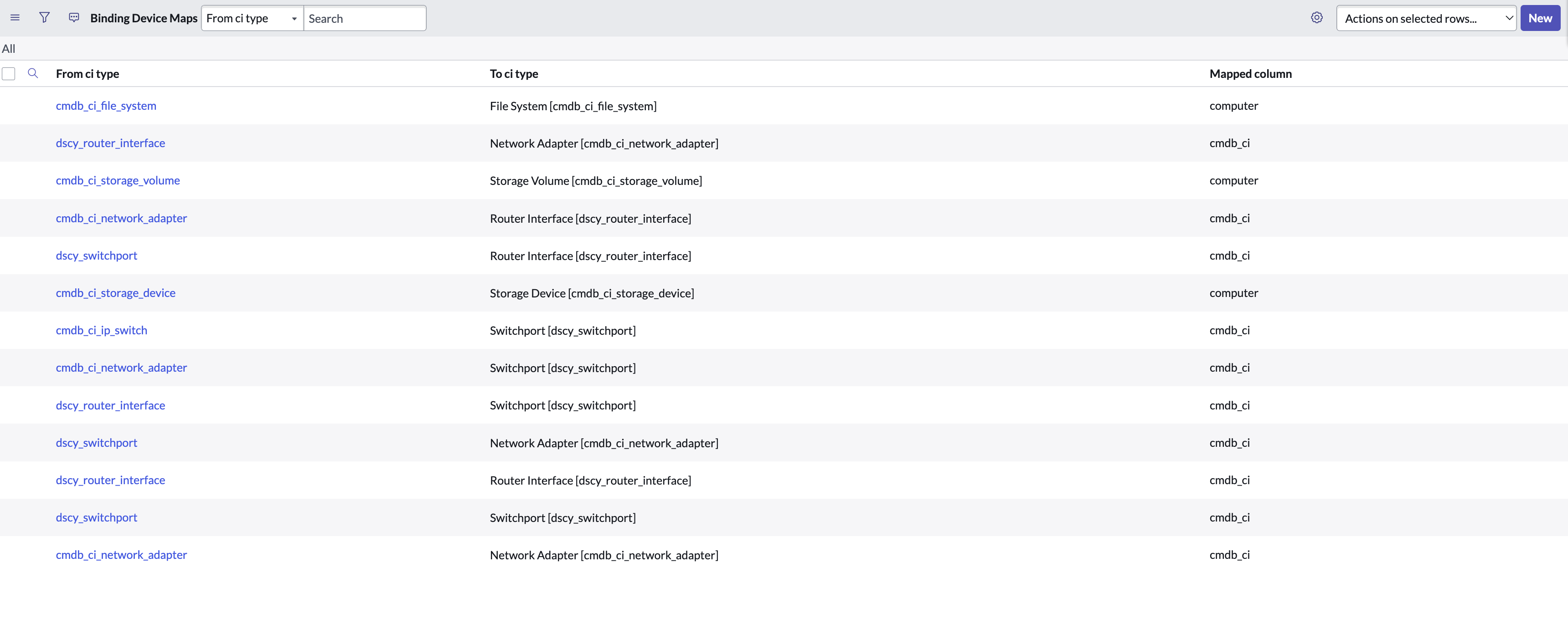Click the All breadcrumb filter
Image resolution: width=1568 pixels, height=624 pixels.
coord(9,49)
